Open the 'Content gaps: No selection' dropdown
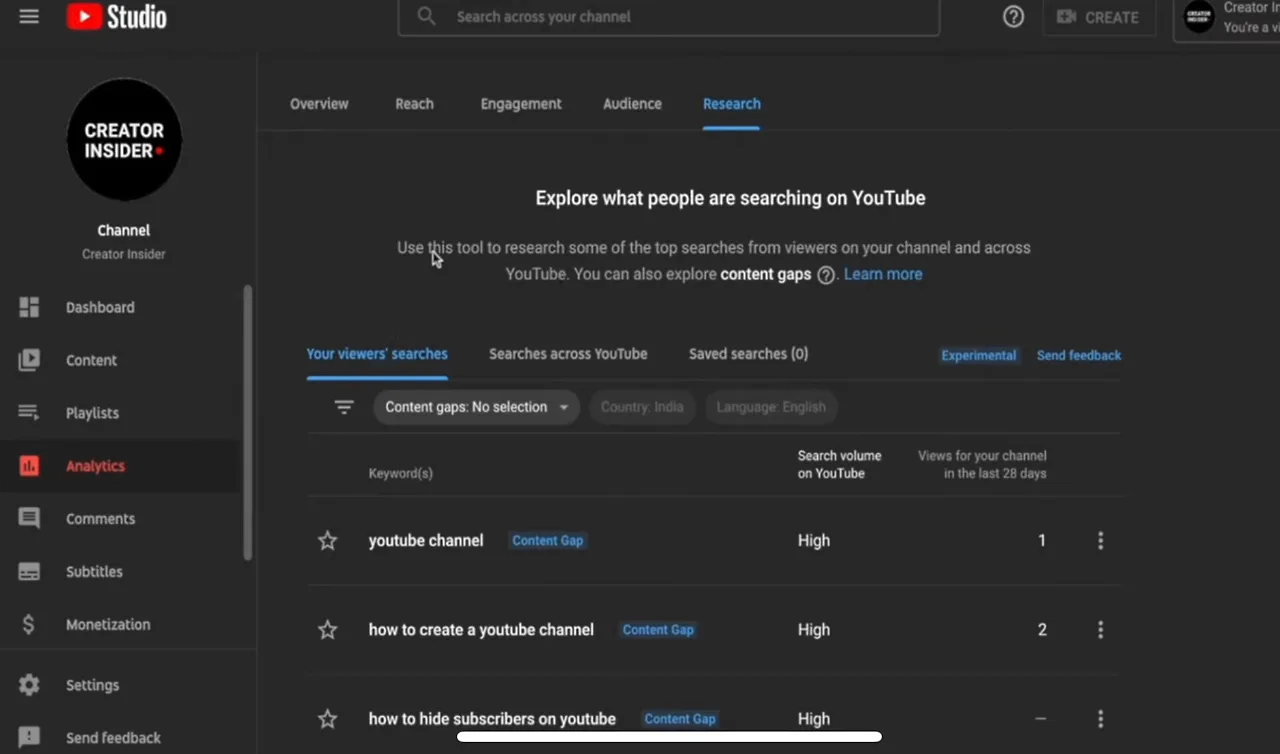1280x754 pixels. [x=476, y=407]
